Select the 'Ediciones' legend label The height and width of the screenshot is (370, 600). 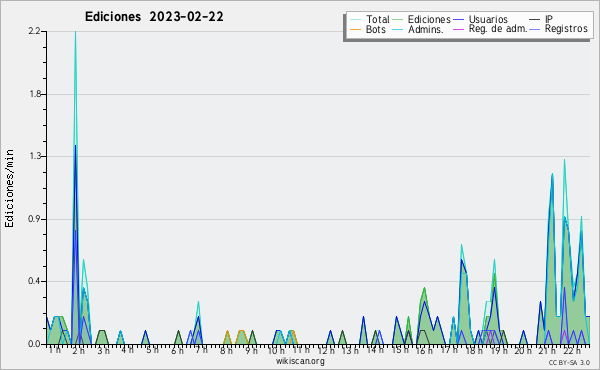pyautogui.click(x=429, y=19)
